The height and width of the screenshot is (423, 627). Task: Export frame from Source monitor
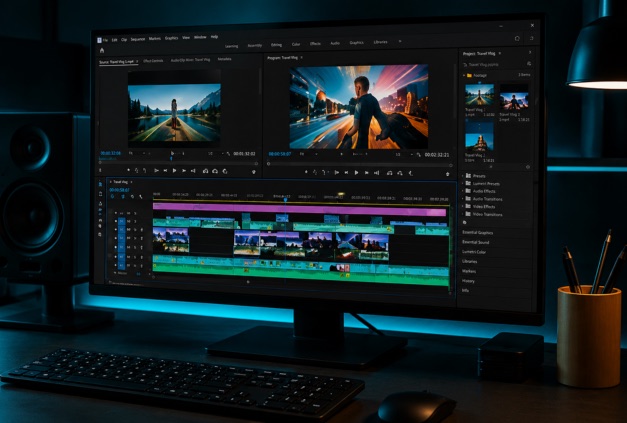point(225,171)
